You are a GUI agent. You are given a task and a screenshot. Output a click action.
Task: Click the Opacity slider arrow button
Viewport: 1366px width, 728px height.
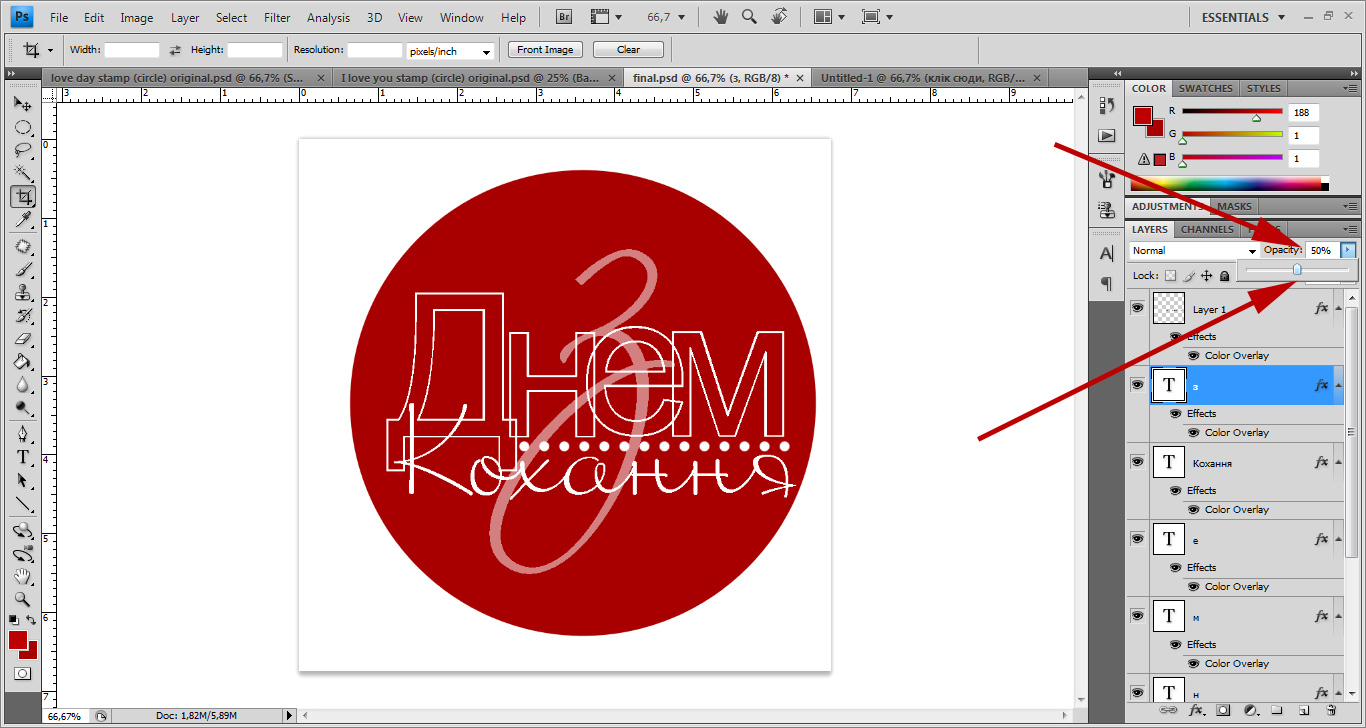[x=1348, y=251]
